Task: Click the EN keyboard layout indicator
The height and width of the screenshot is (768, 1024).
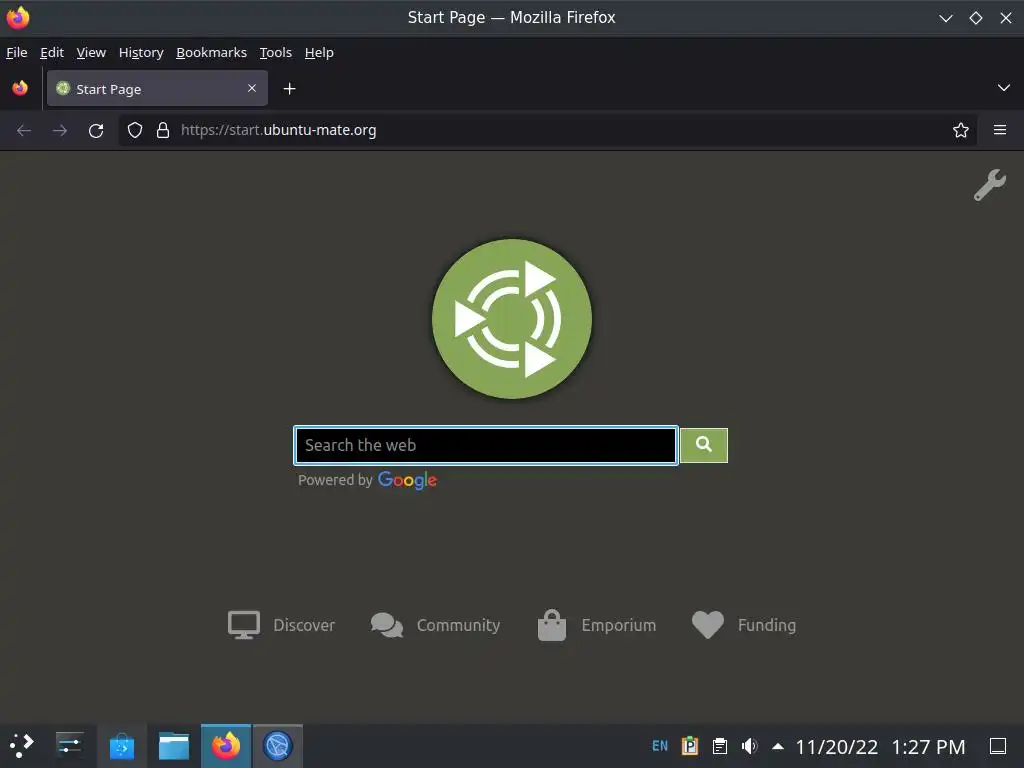Action: 660,746
